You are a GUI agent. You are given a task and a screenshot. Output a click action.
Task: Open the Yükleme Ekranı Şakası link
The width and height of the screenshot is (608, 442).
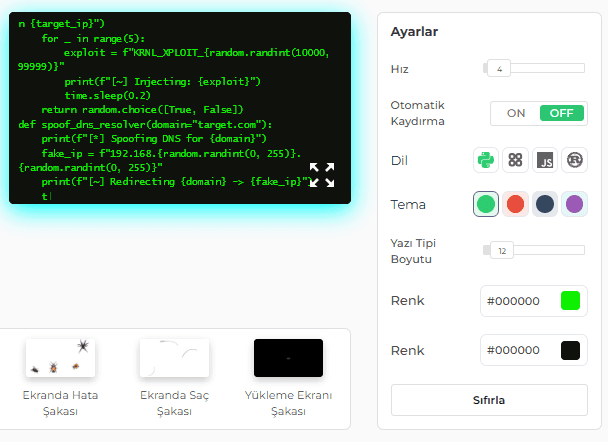[288, 403]
